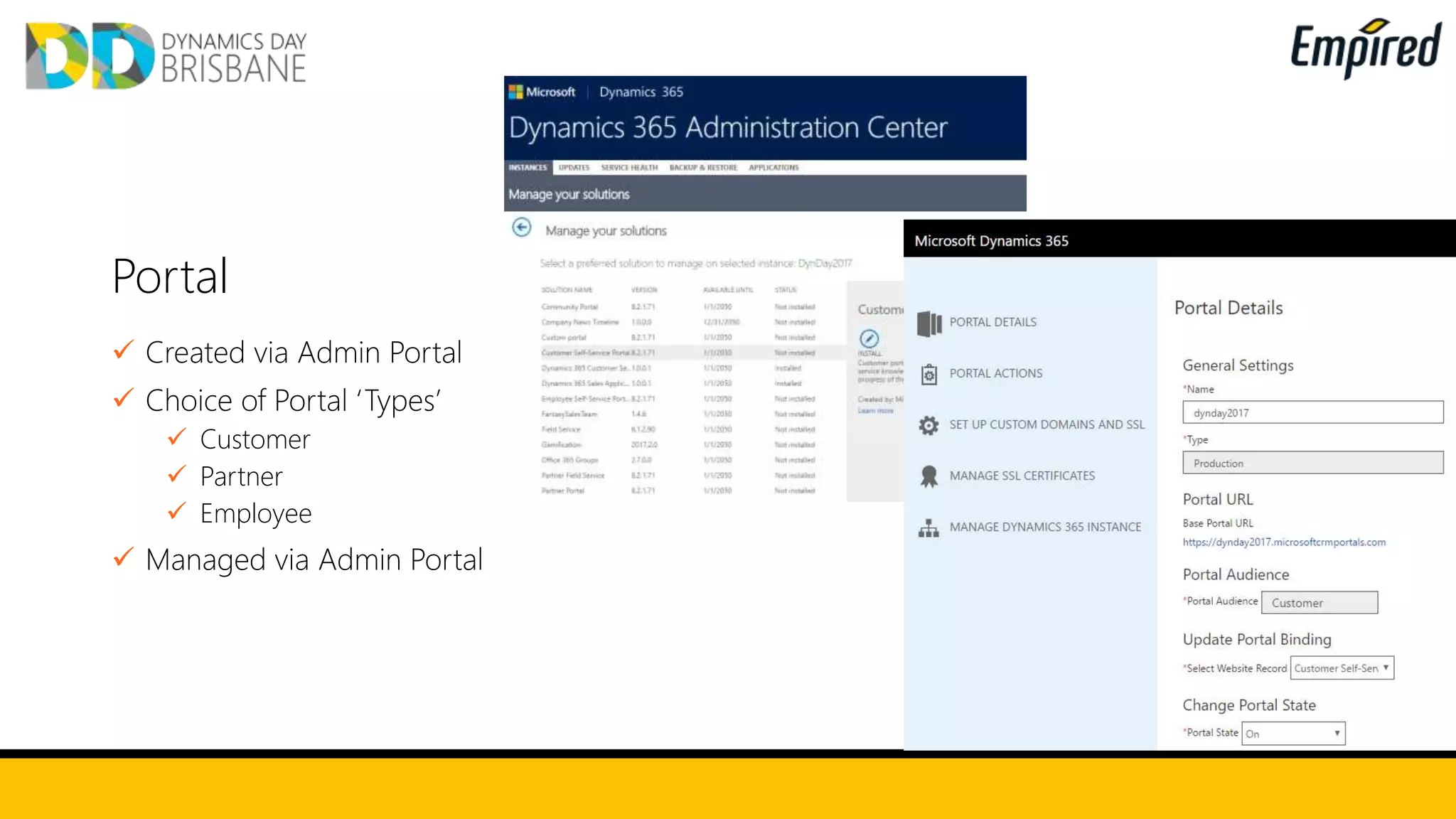Click the Solution Name column header

[567, 290]
